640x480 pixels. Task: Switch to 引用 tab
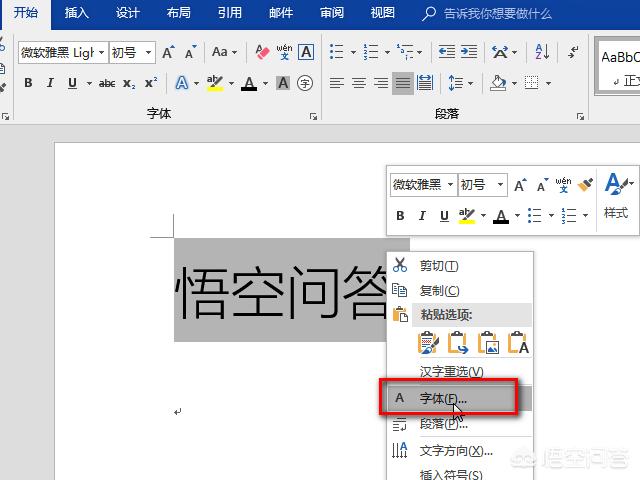click(230, 13)
